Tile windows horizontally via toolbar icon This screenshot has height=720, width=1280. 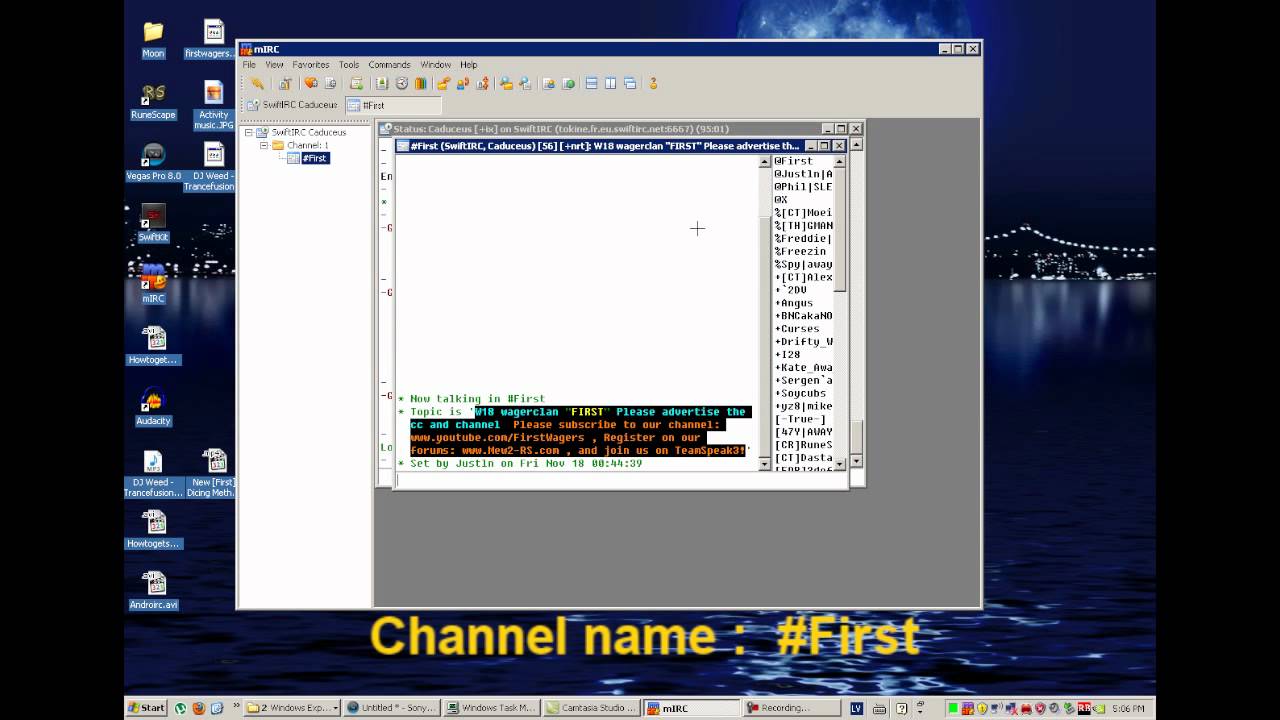click(x=591, y=84)
